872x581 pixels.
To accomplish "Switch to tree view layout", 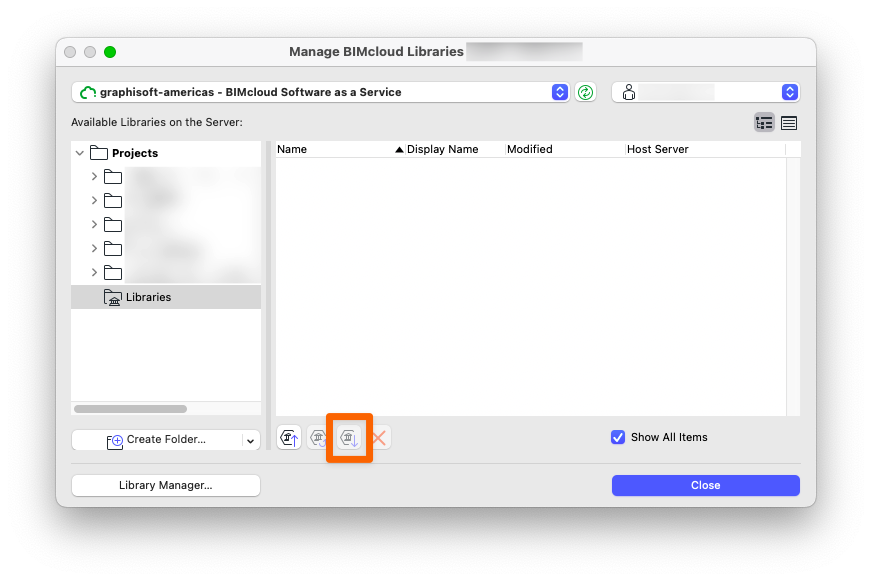I will [x=764, y=123].
